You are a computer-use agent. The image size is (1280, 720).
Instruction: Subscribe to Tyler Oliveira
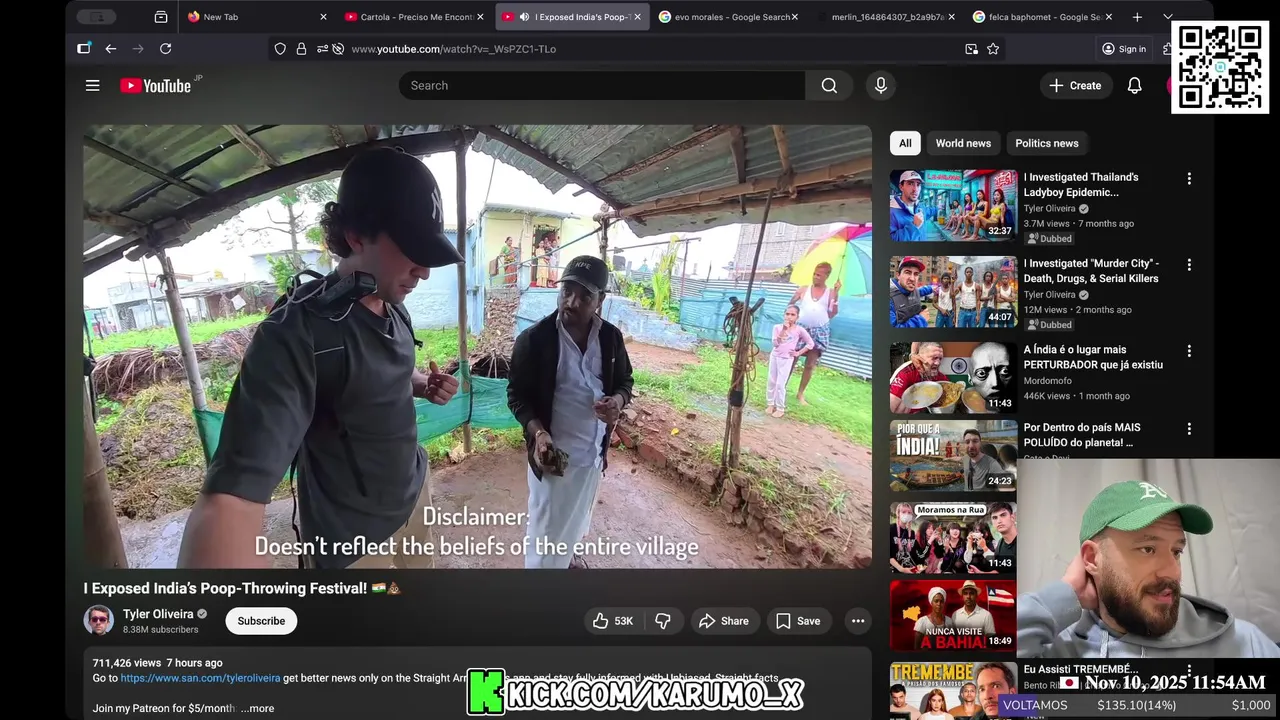[x=261, y=621]
